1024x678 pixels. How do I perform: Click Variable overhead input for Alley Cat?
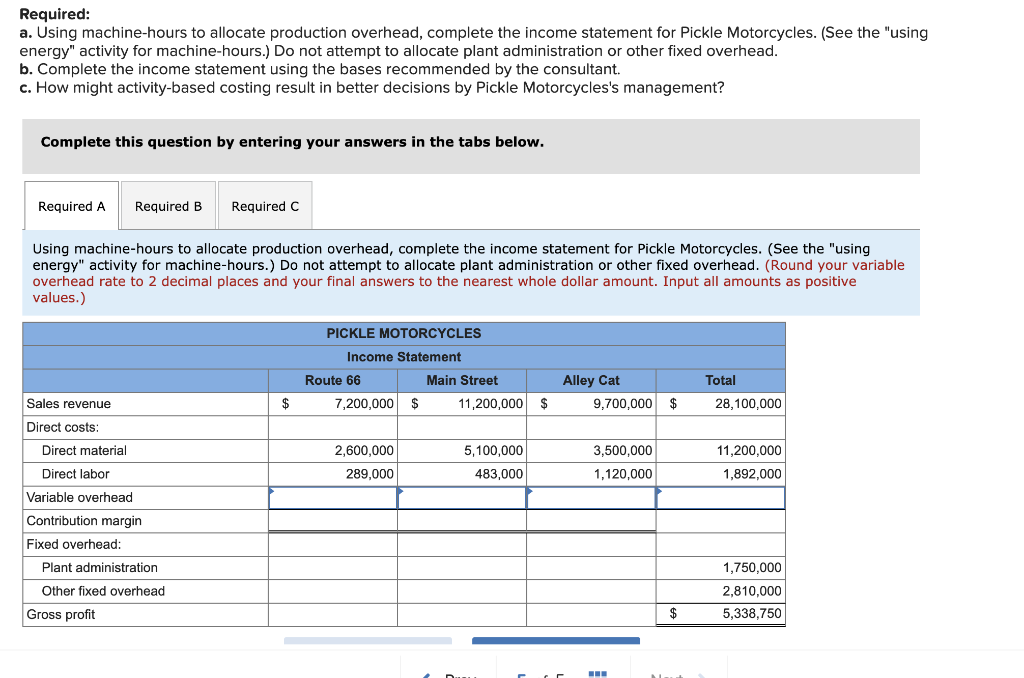pos(591,497)
